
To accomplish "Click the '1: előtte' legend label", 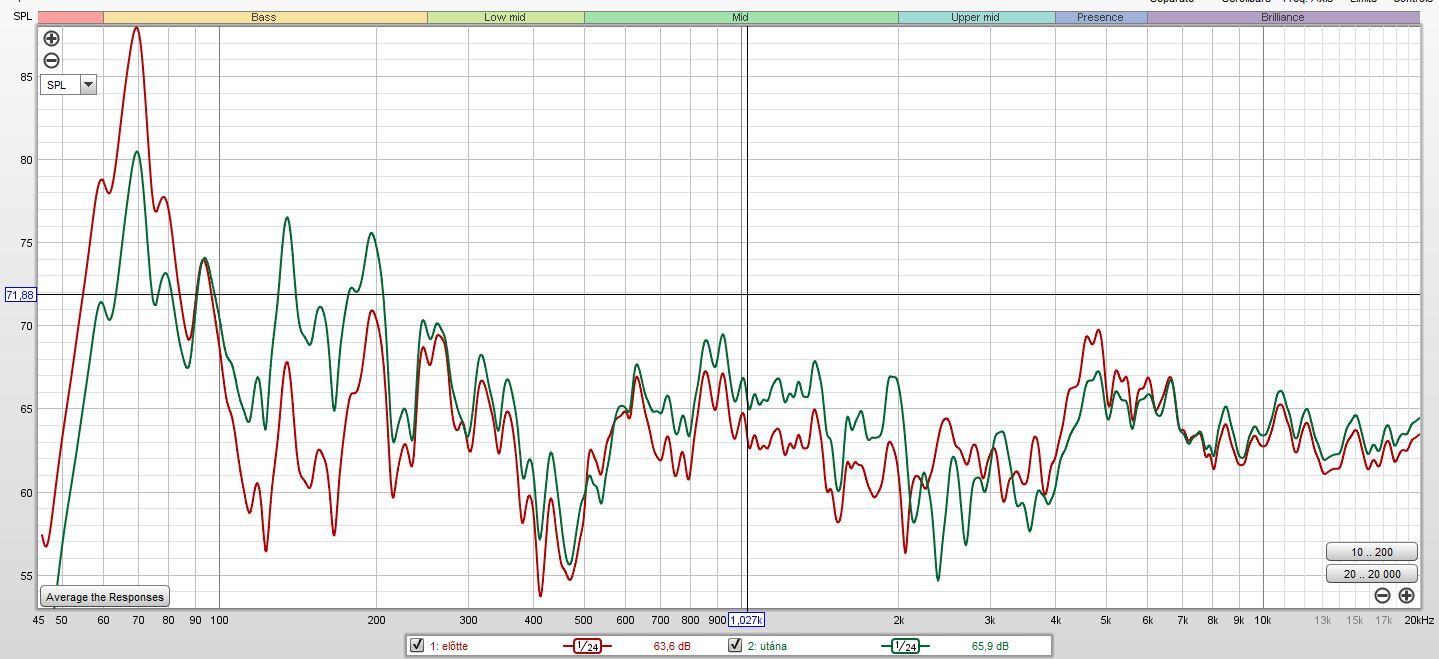I will (448, 646).
